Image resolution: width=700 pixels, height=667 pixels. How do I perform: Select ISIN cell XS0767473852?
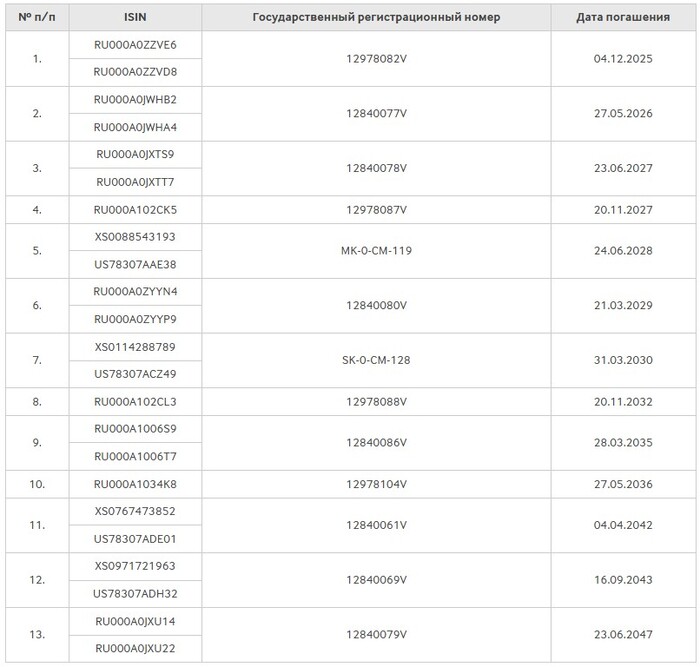[135, 511]
